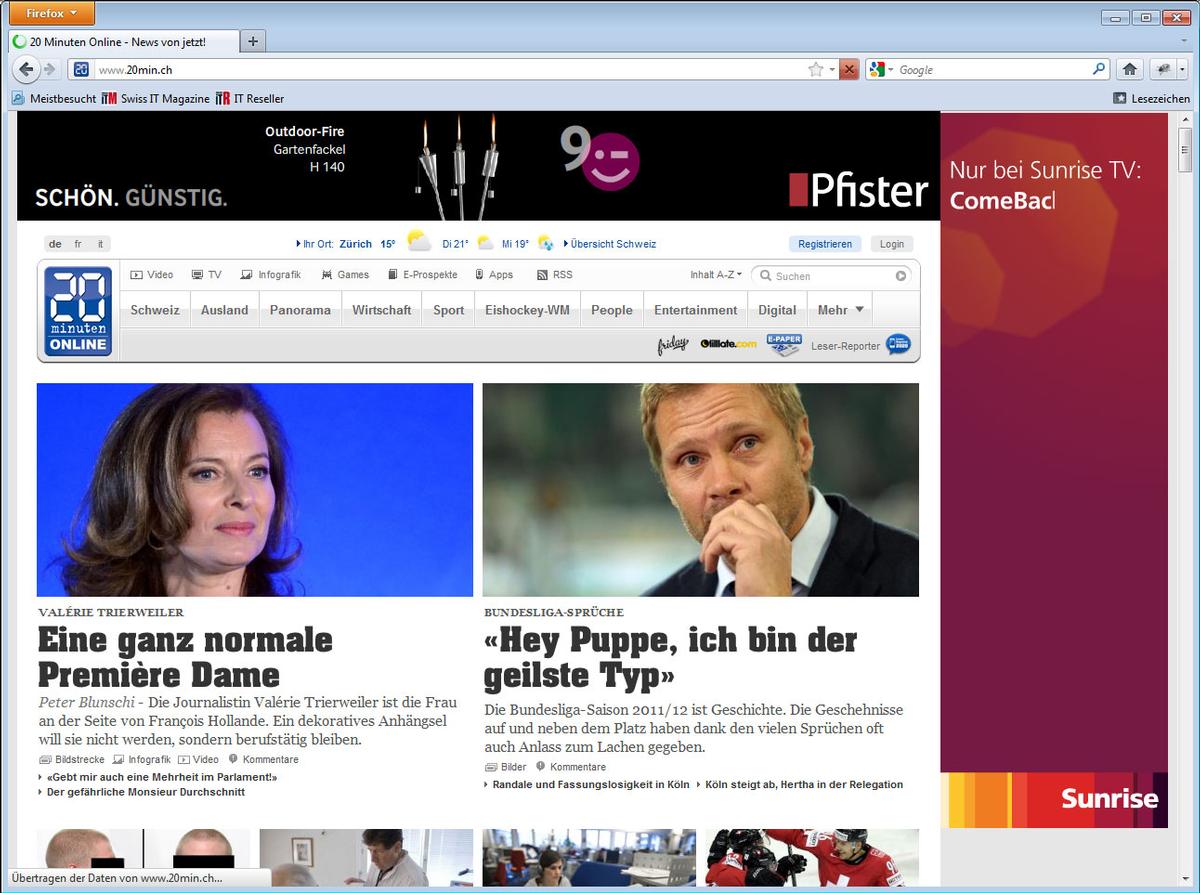Viewport: 1200px width, 893px height.
Task: Open dropdown arrow beside the add-on icon
Action: click(x=1183, y=69)
